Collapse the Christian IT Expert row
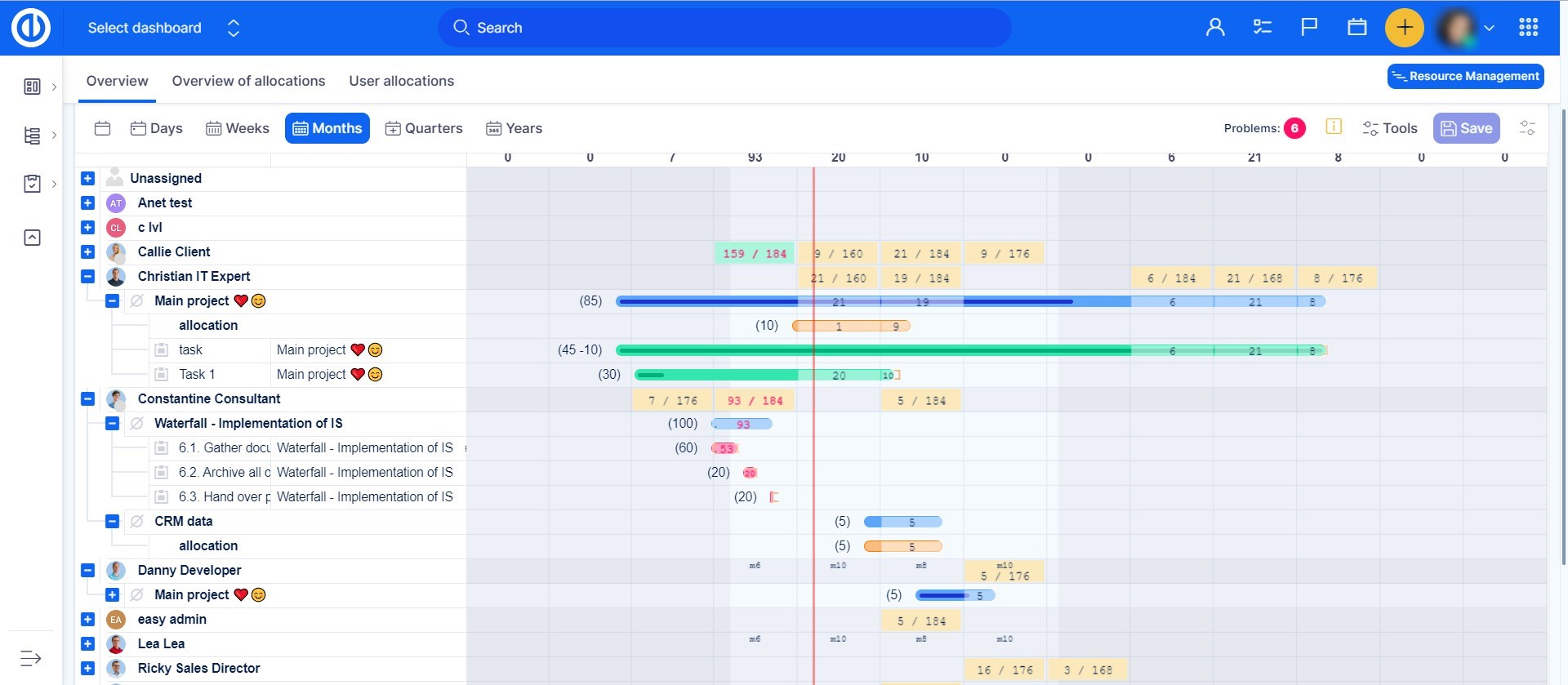Image resolution: width=1568 pixels, height=685 pixels. pos(88,276)
